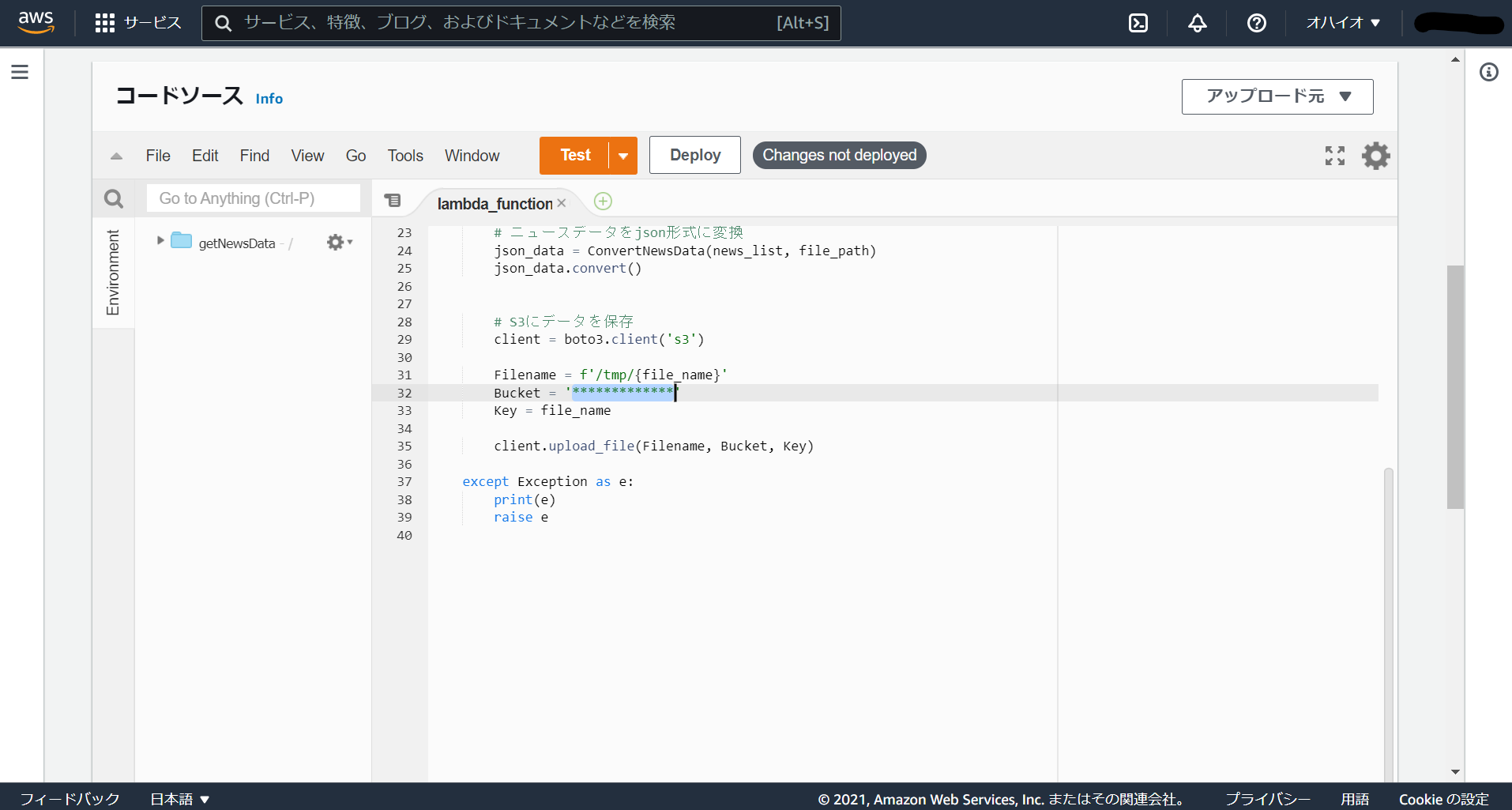Select the lambda_function tab
Image resolution: width=1512 pixels, height=810 pixels.
point(495,203)
